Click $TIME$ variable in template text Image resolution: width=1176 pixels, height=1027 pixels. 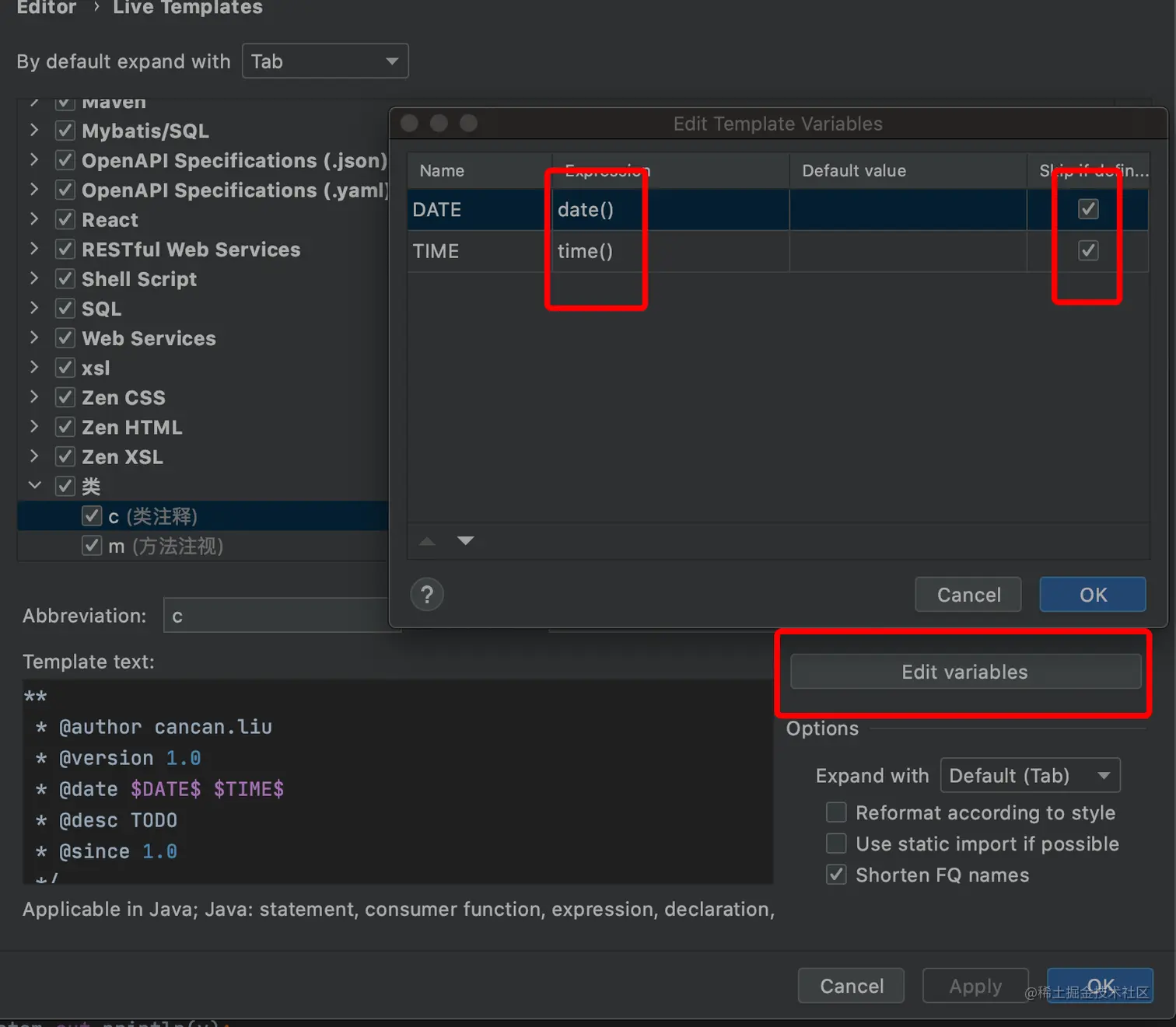[x=249, y=789]
